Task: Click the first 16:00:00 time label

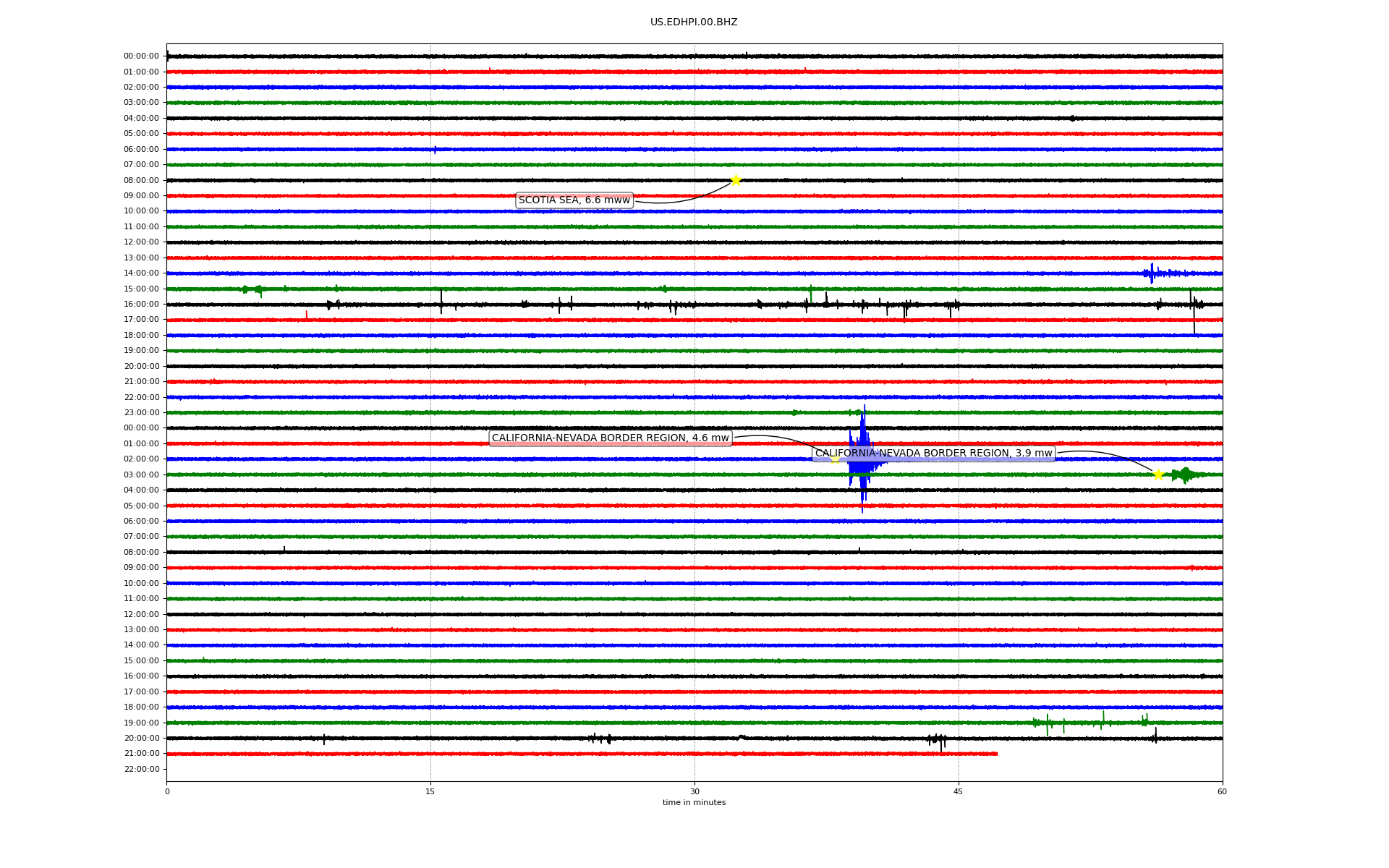Action: pyautogui.click(x=141, y=305)
